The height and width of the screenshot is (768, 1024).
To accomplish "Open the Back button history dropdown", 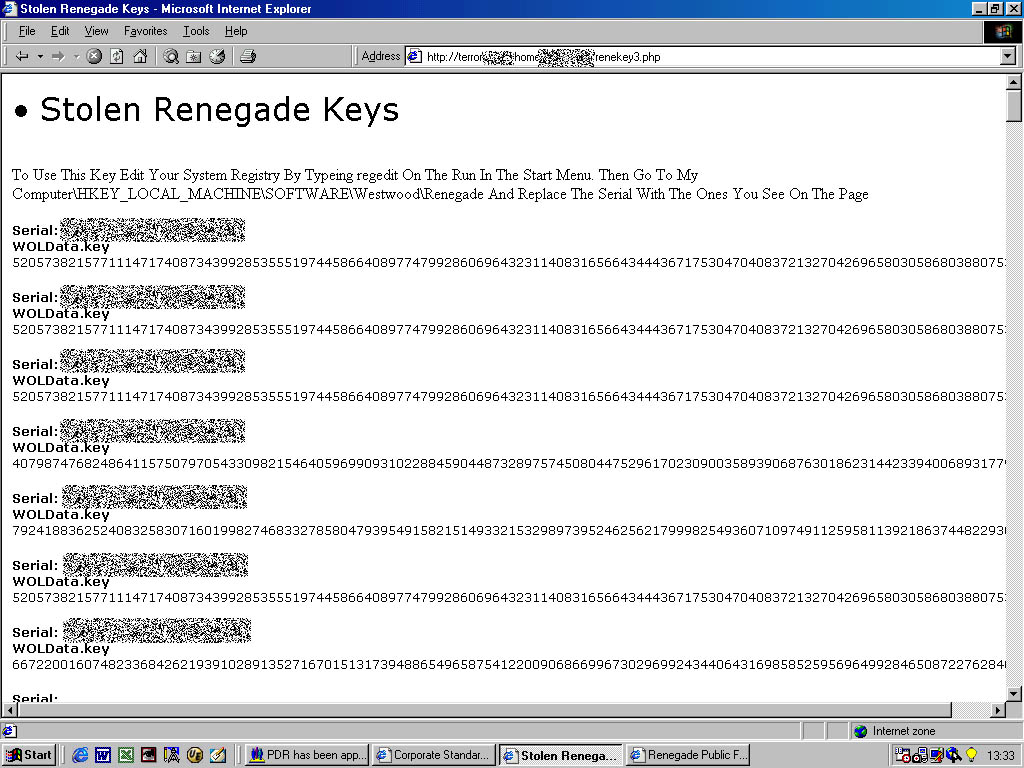I will point(40,57).
